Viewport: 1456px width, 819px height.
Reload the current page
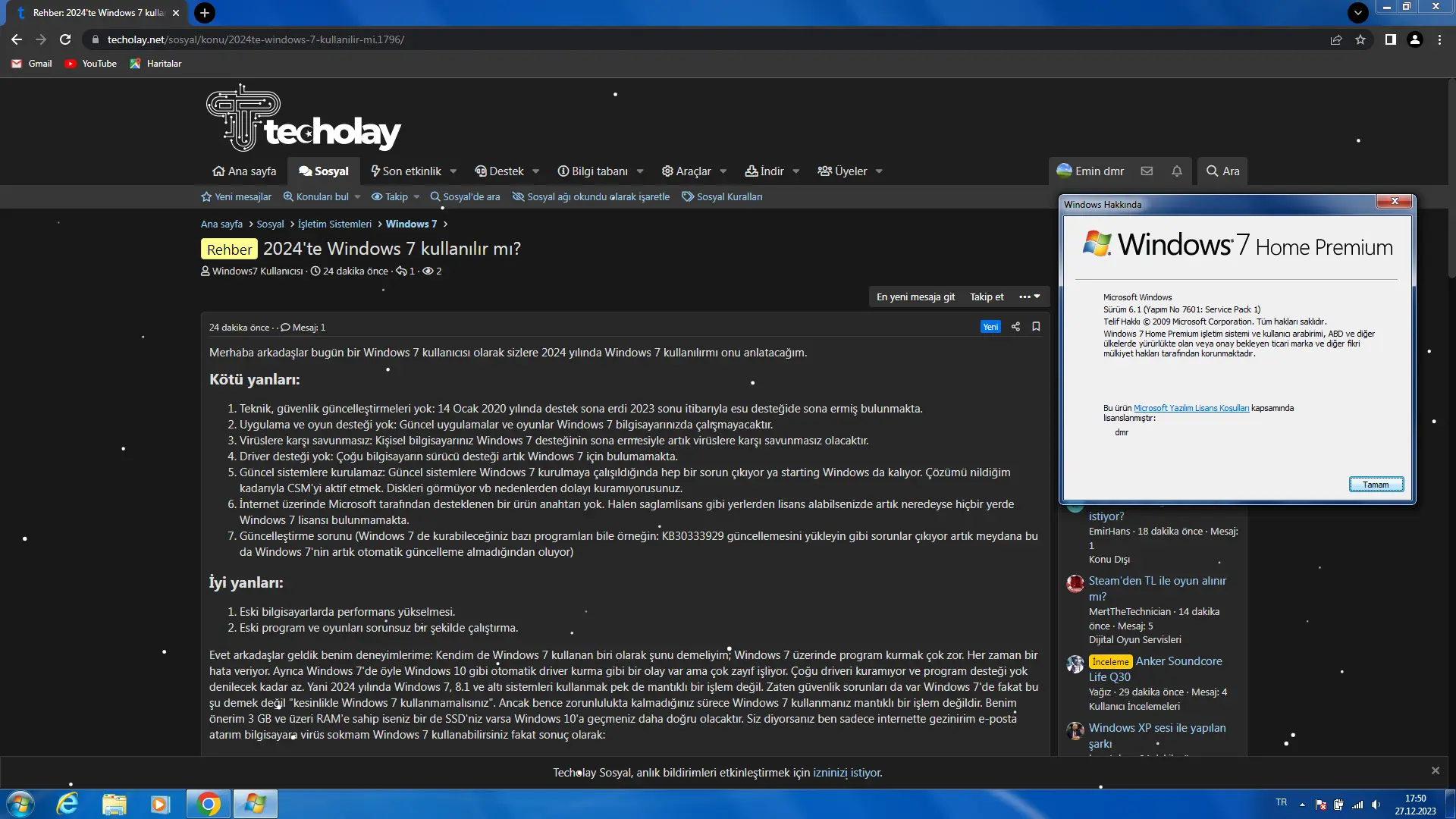coord(65,39)
